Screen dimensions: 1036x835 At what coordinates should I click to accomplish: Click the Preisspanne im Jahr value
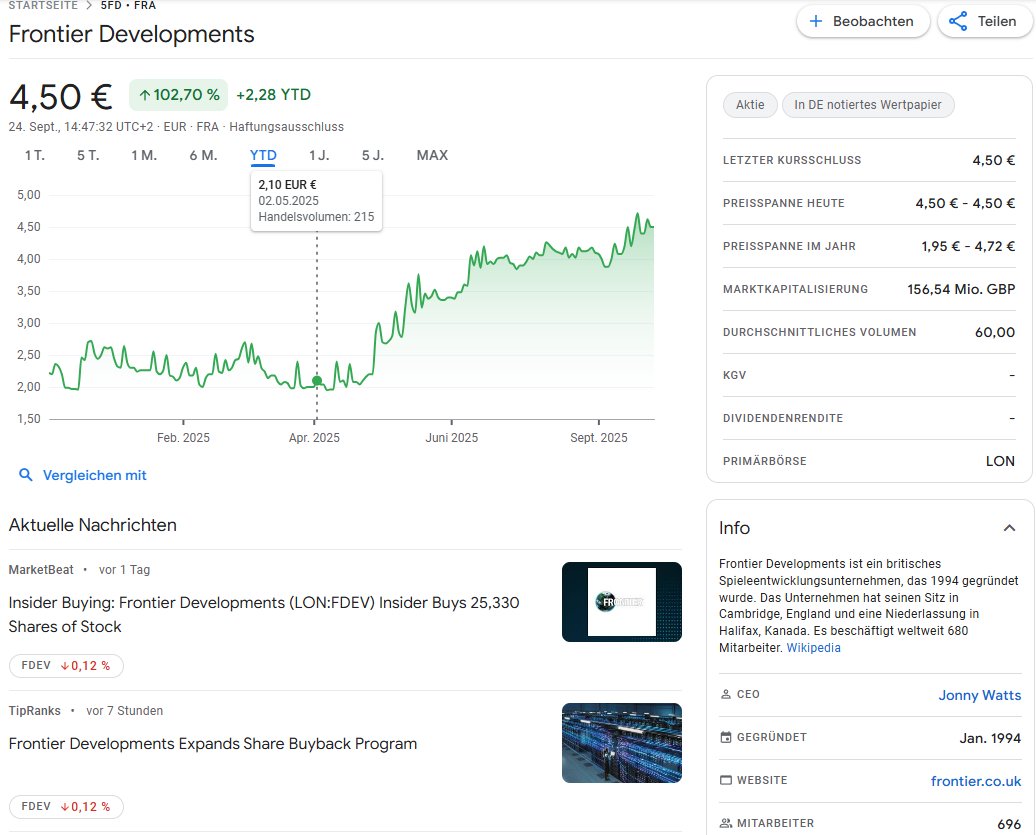[968, 246]
